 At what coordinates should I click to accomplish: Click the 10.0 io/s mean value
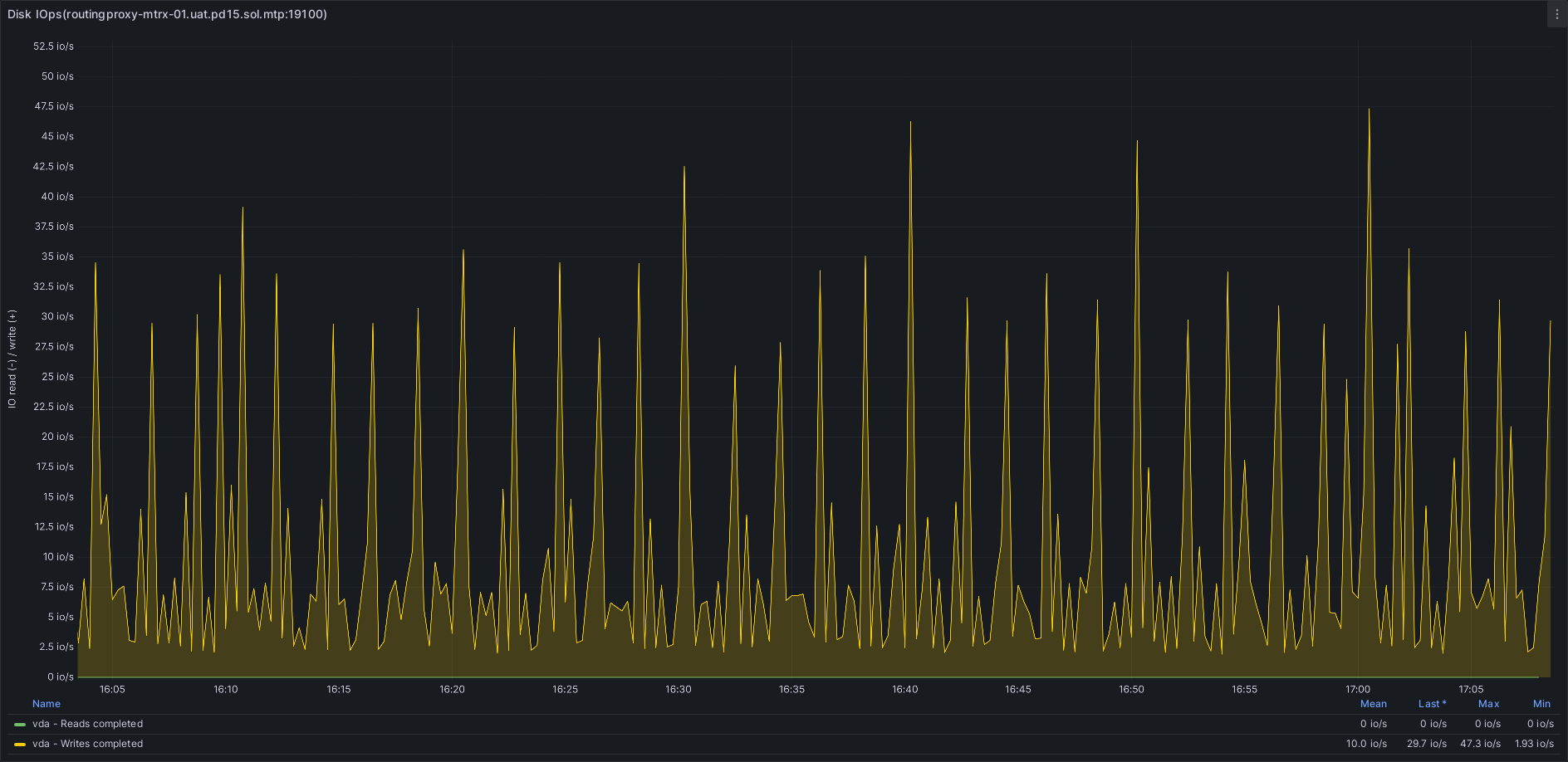[x=1367, y=745]
